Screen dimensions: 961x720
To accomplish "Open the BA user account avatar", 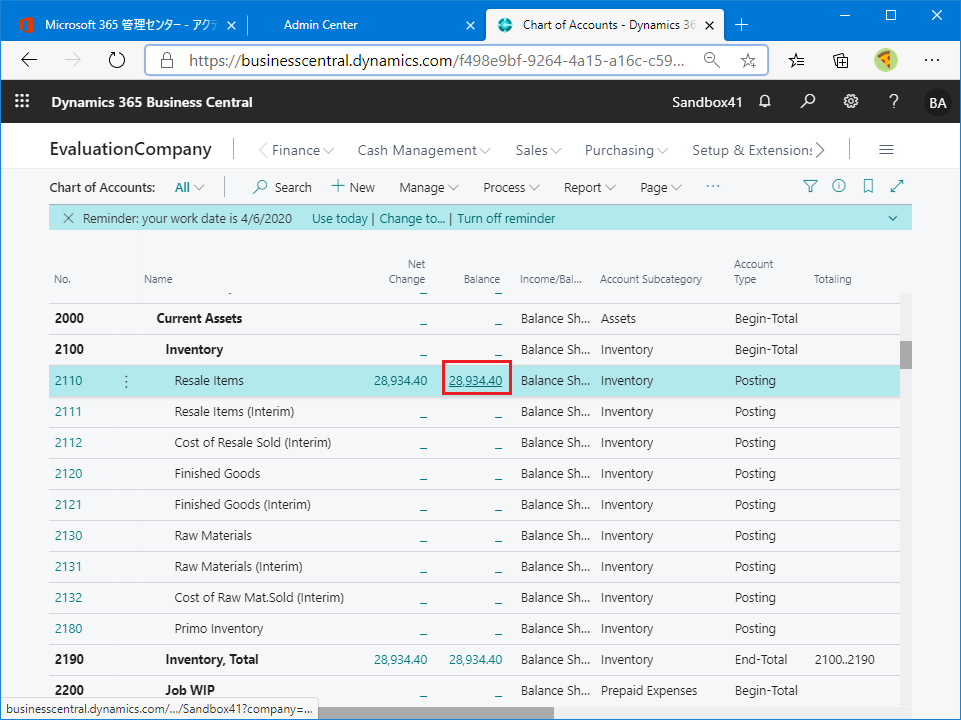I will pos(937,102).
